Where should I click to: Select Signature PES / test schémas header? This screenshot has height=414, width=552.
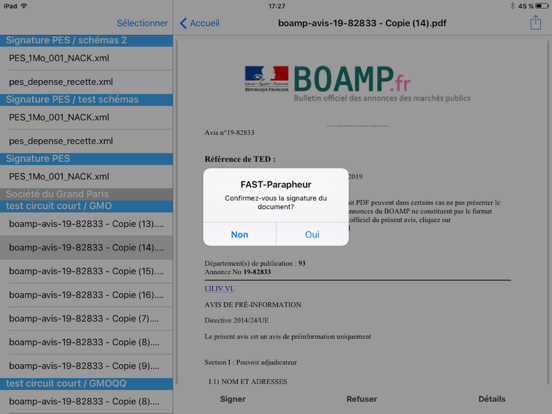tap(86, 100)
